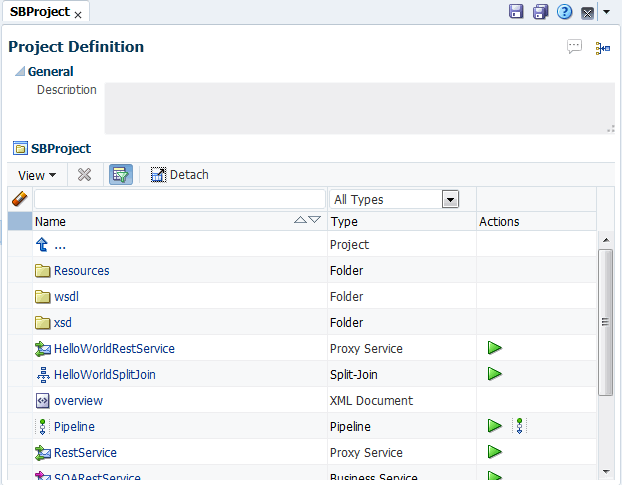Launch test for HelloWorldSplitJoin

495,374
